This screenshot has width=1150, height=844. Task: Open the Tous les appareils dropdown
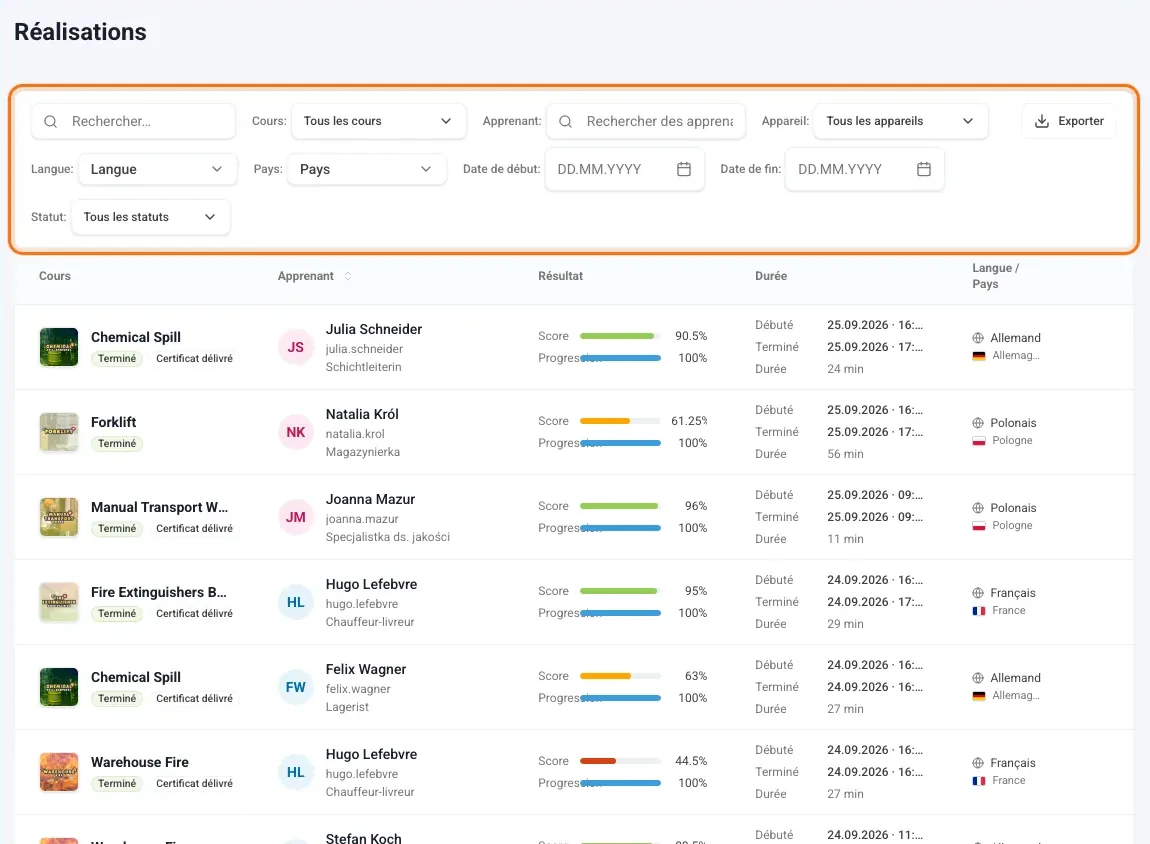pos(901,121)
